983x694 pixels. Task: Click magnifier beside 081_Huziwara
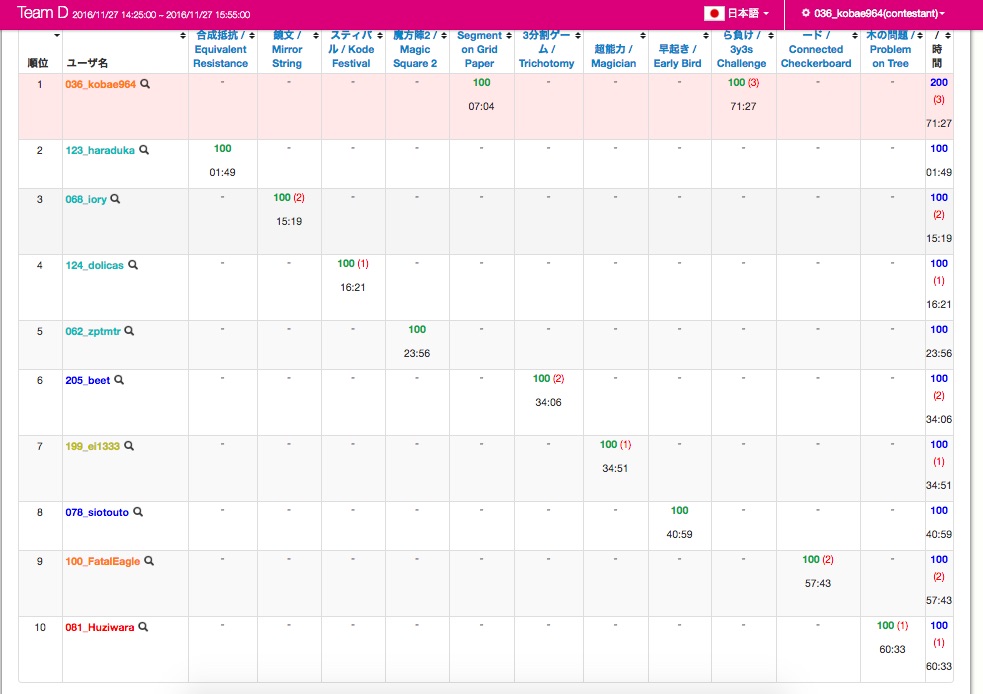143,626
